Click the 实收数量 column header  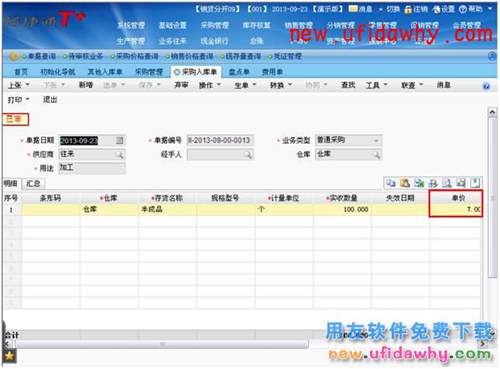pos(342,198)
